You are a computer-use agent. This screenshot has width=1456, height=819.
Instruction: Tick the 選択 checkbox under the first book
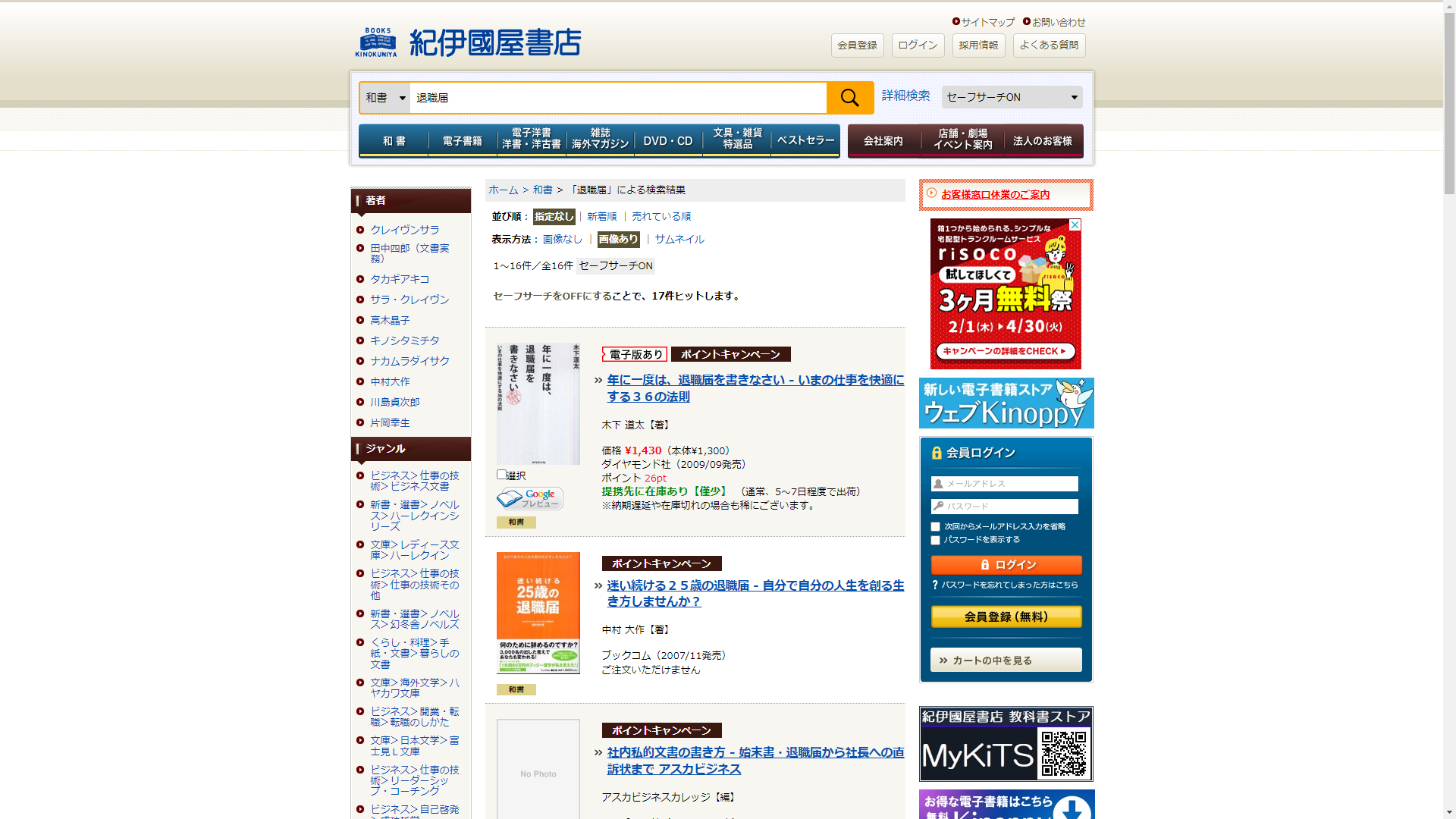tap(501, 475)
